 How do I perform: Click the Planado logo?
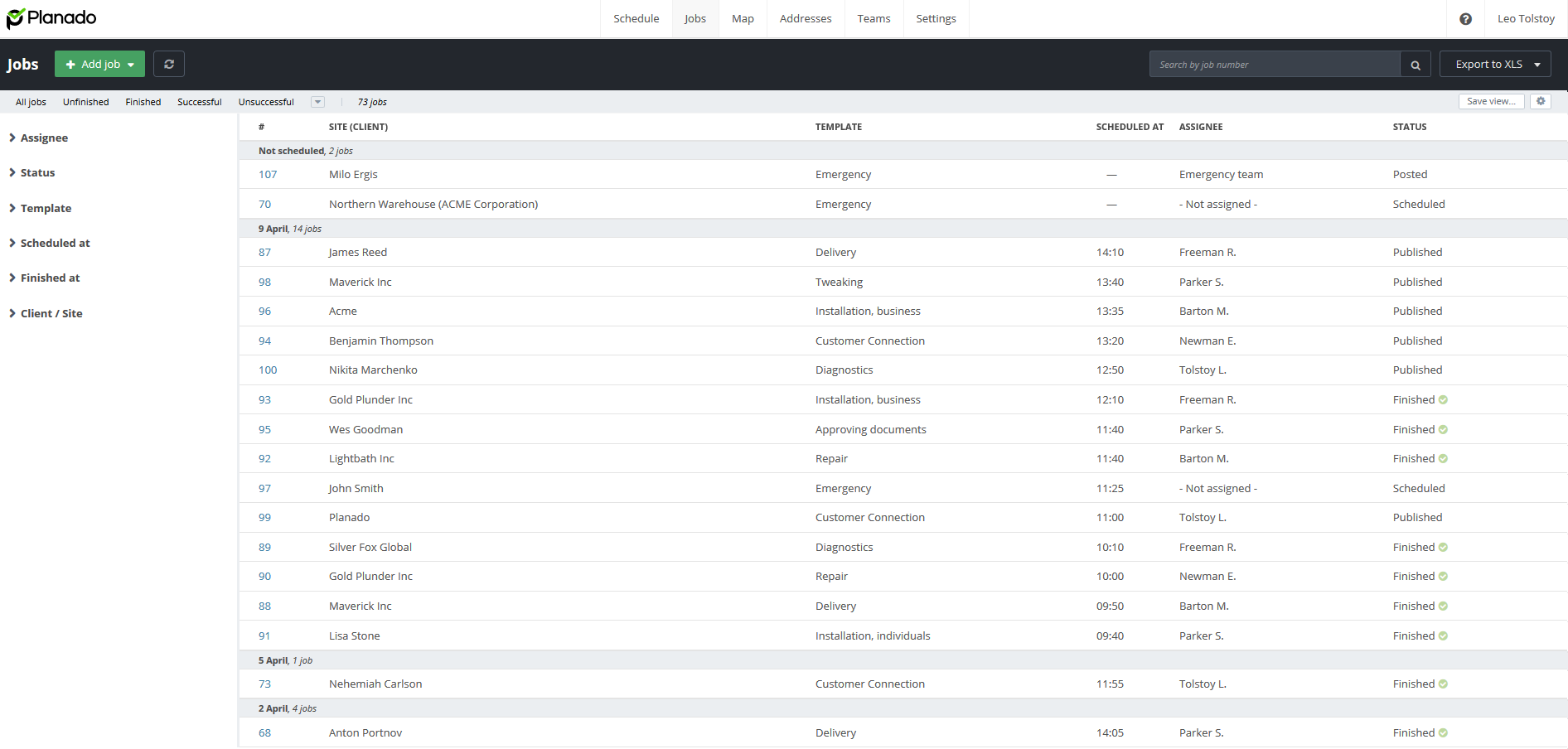coord(51,18)
